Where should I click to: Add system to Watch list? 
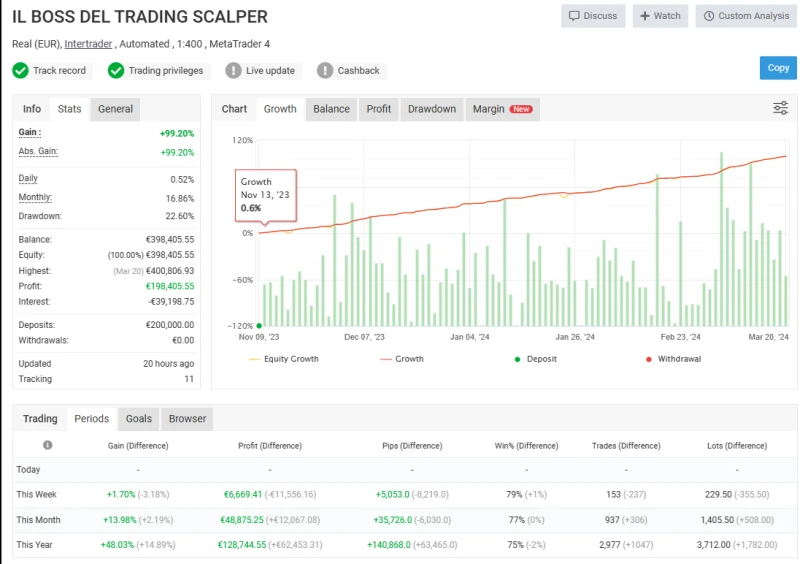pos(660,16)
